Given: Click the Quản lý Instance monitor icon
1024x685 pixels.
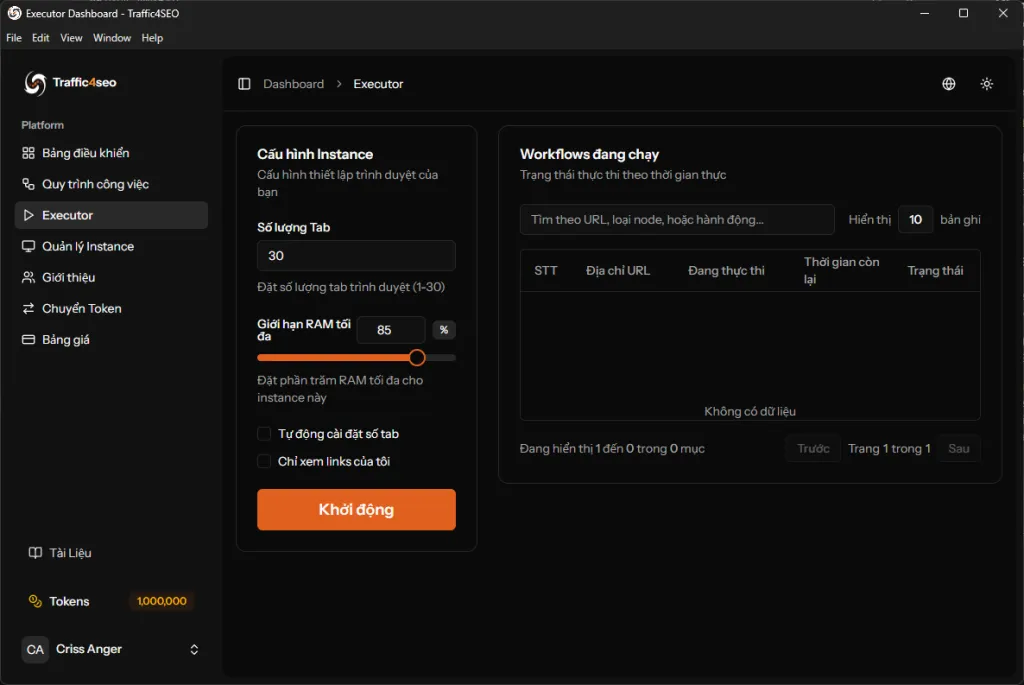Looking at the screenshot, I should pyautogui.click(x=28, y=246).
